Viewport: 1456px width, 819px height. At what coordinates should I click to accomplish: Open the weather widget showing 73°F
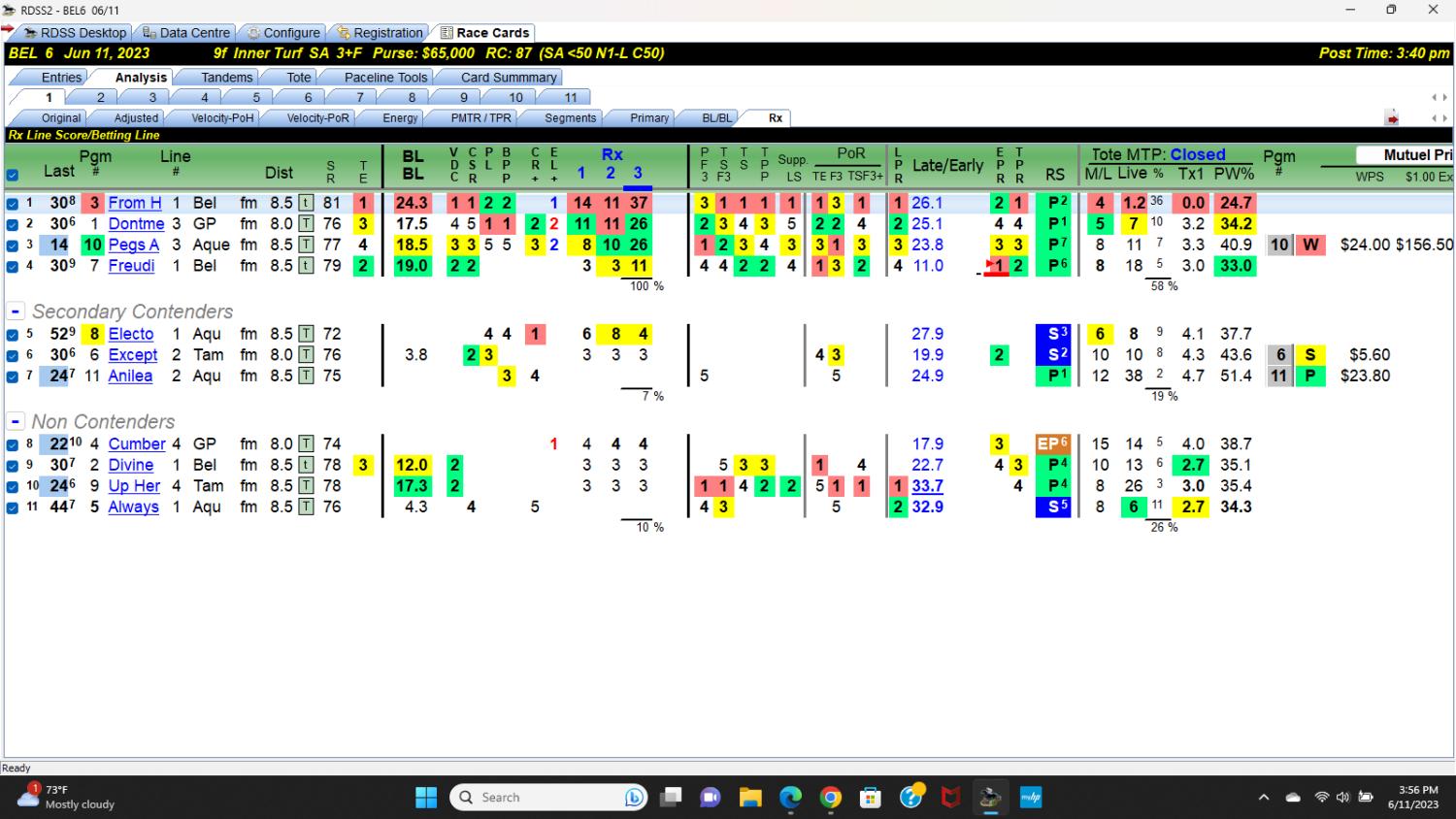66,797
